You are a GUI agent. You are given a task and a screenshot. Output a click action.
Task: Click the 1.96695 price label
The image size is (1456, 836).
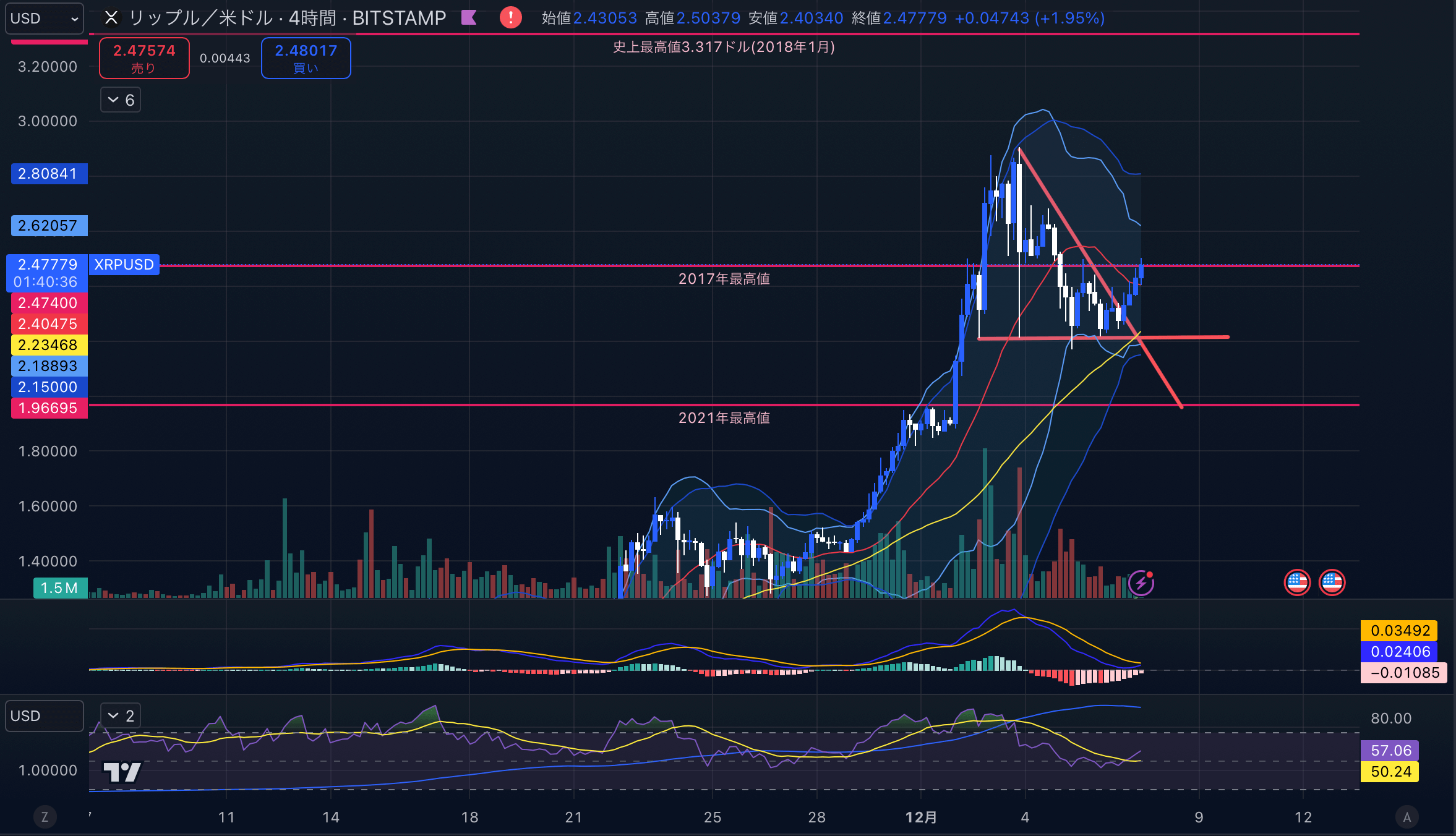coord(49,408)
